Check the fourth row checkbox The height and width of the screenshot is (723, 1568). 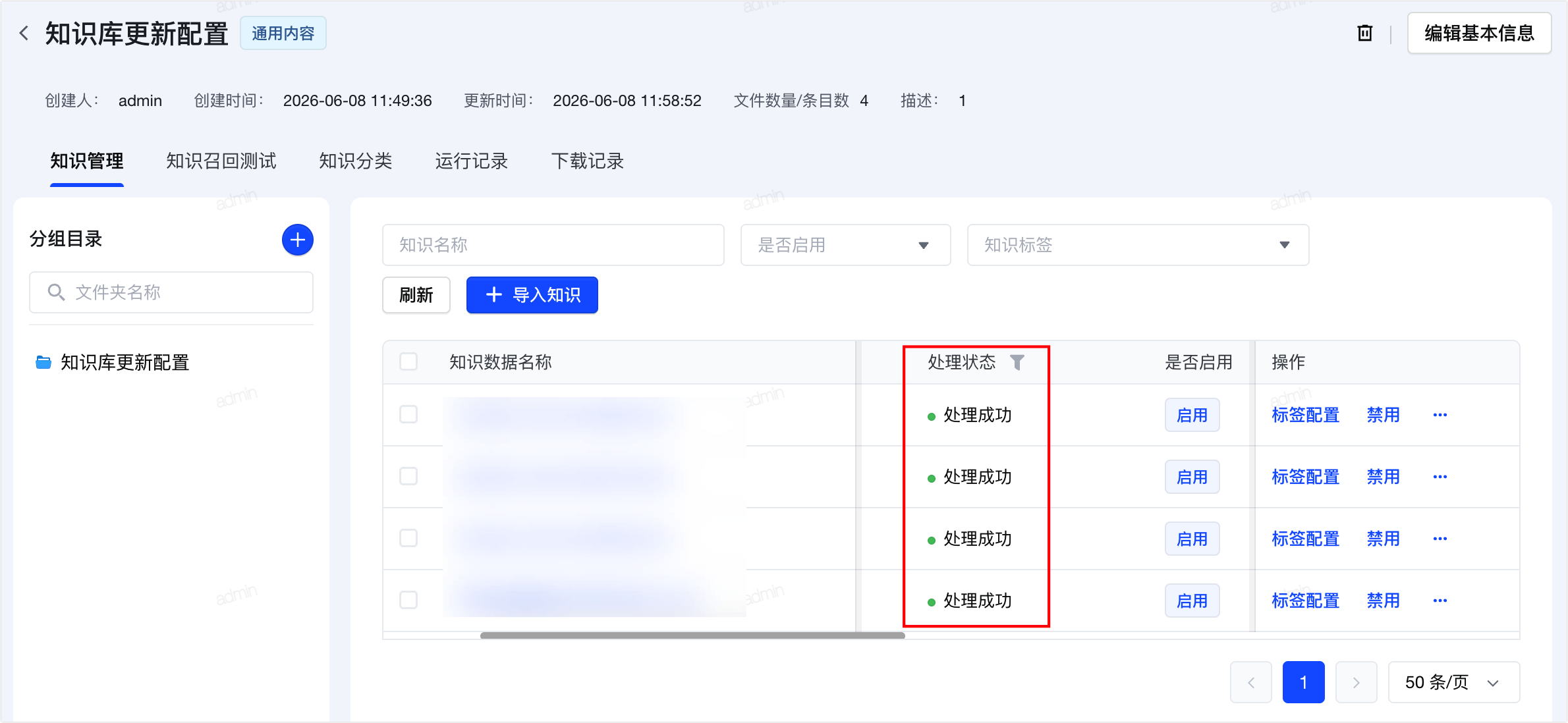pyautogui.click(x=408, y=600)
